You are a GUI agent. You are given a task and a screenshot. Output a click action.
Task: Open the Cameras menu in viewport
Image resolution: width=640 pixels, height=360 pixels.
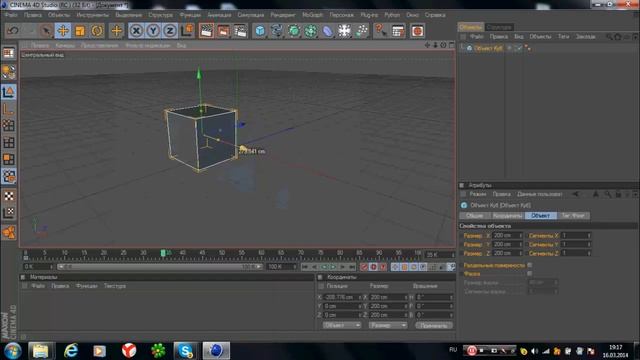point(65,45)
